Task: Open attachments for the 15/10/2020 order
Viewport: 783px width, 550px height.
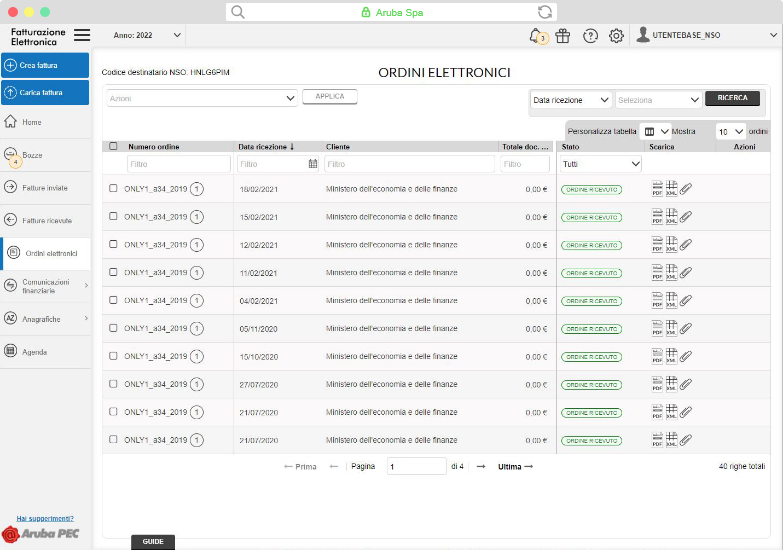Action: [x=686, y=357]
